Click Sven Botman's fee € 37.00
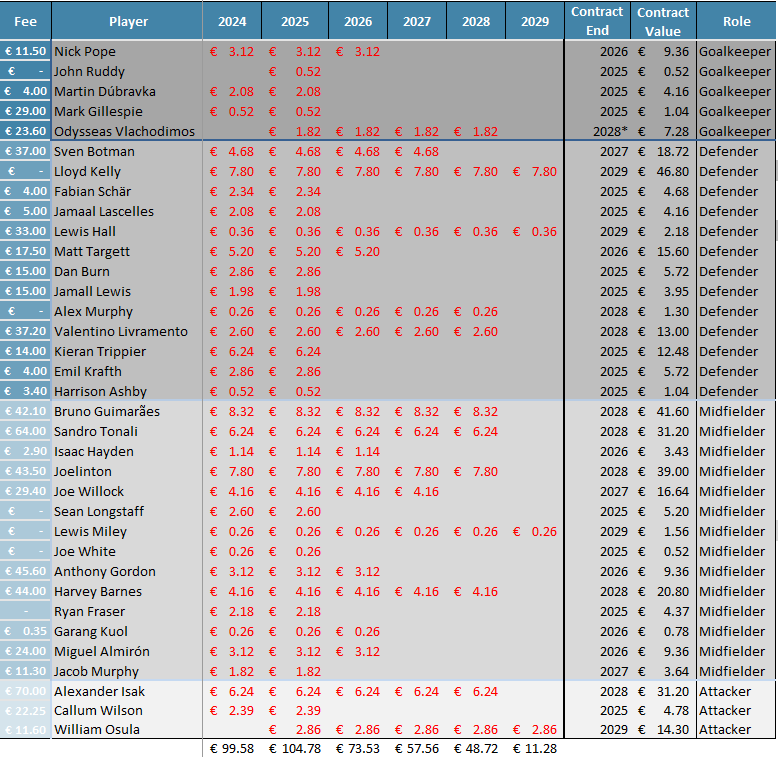The height and width of the screenshot is (757, 778). pos(25,151)
